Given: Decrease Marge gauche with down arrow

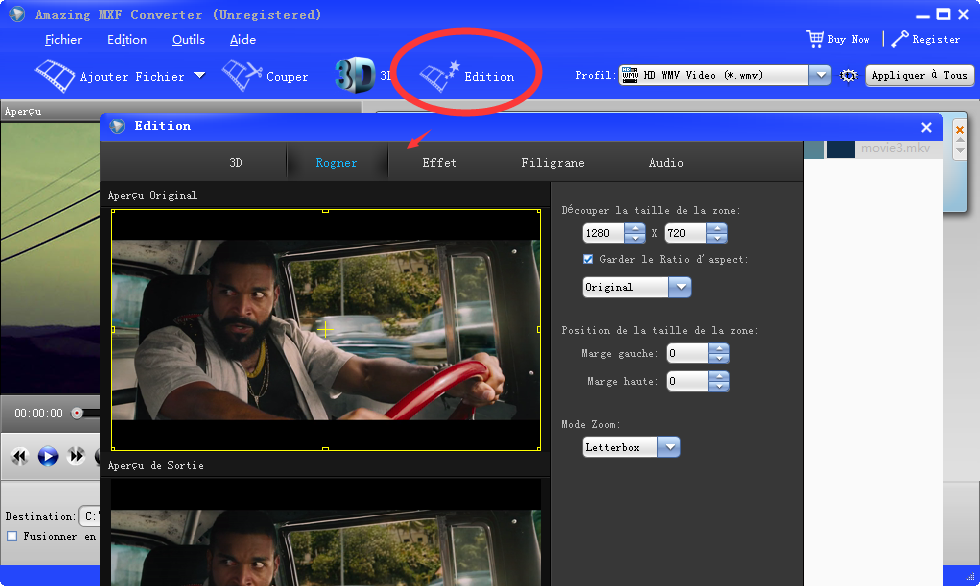Looking at the screenshot, I should coord(719,358).
